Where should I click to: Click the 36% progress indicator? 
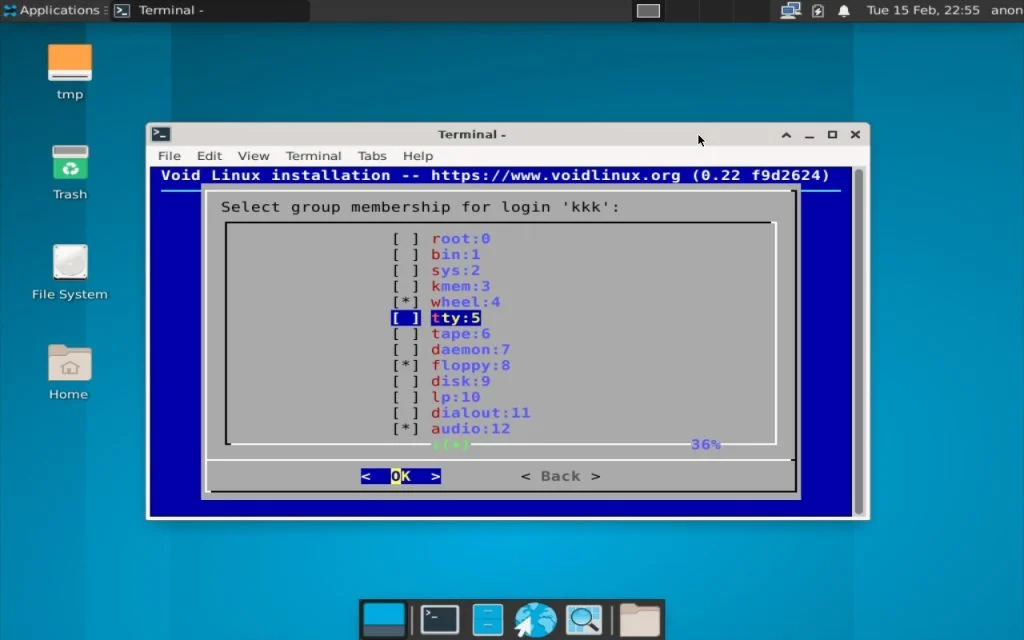pyautogui.click(x=706, y=444)
